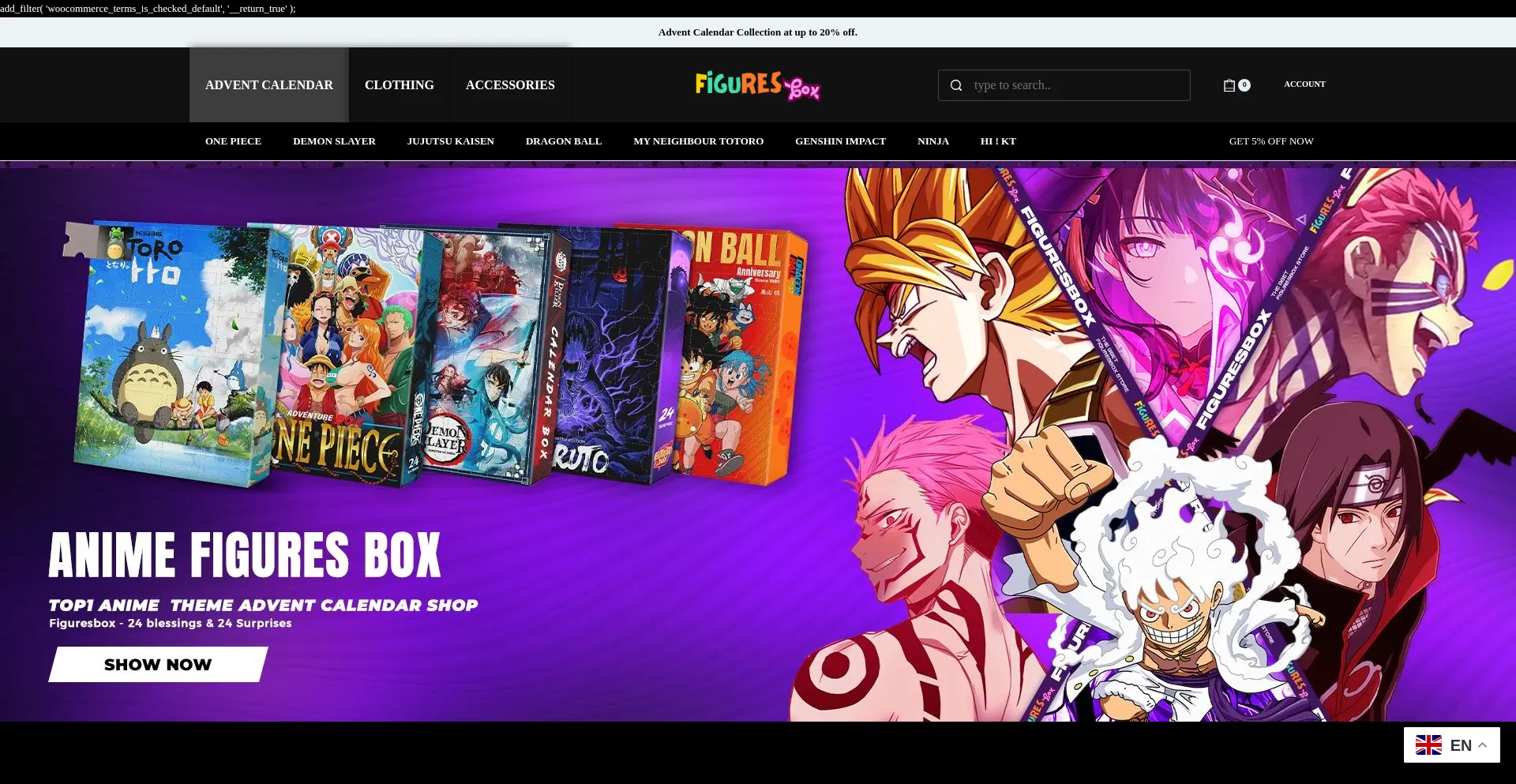Image resolution: width=1516 pixels, height=784 pixels.
Task: Open the Accessories menu
Action: [510, 84]
